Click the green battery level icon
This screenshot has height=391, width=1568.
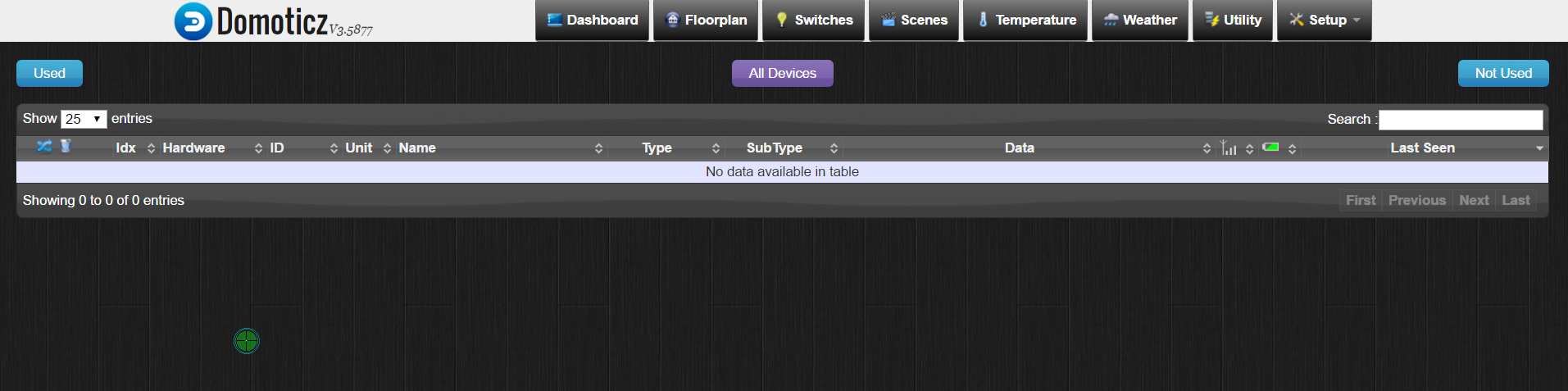[x=1270, y=147]
